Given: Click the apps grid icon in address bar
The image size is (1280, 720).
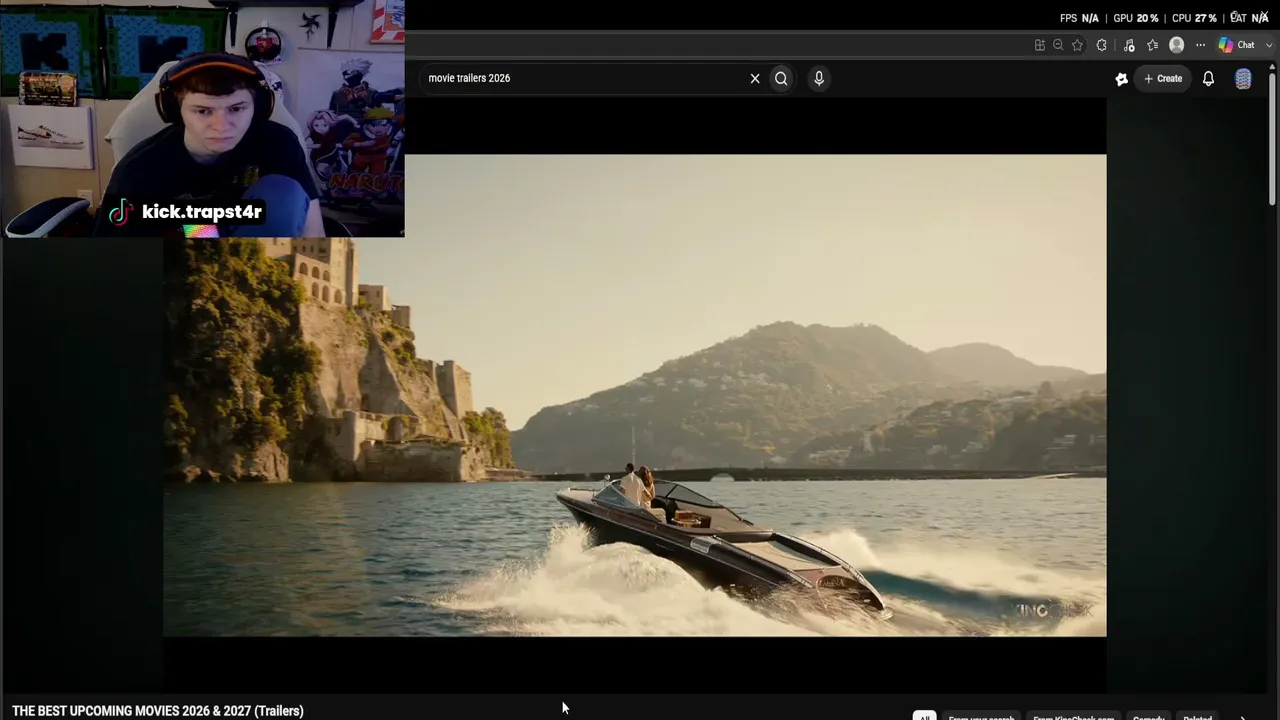Looking at the screenshot, I should coord(1040,45).
